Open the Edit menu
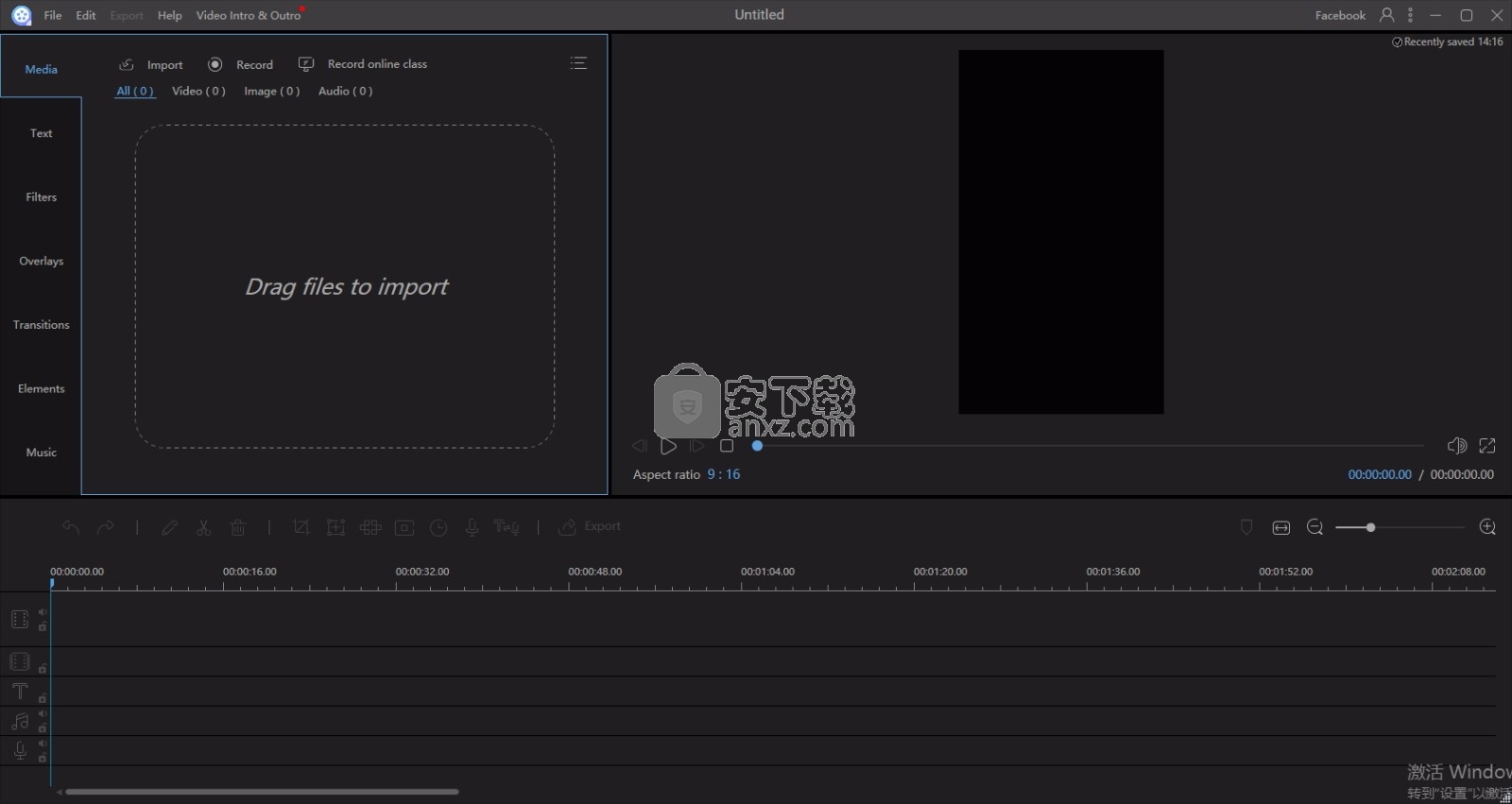The width and height of the screenshot is (1512, 804). click(86, 15)
